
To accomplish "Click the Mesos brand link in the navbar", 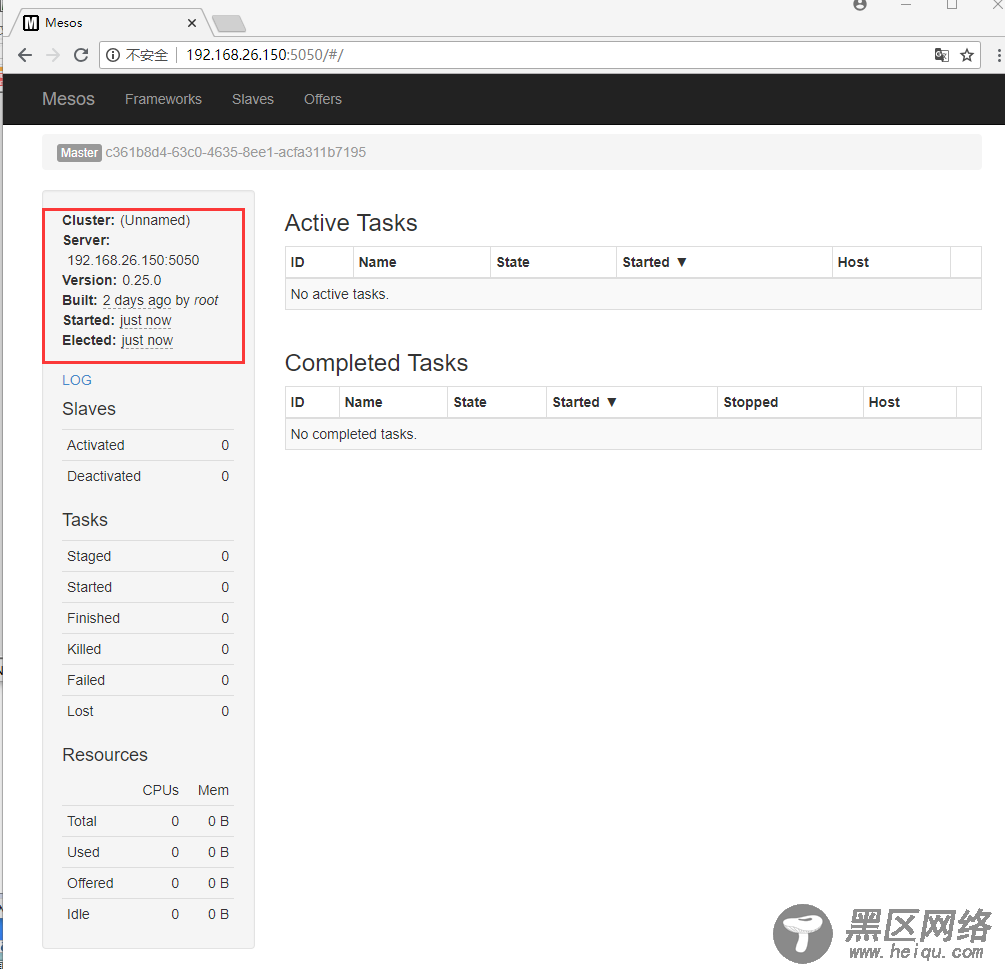I will click(69, 99).
